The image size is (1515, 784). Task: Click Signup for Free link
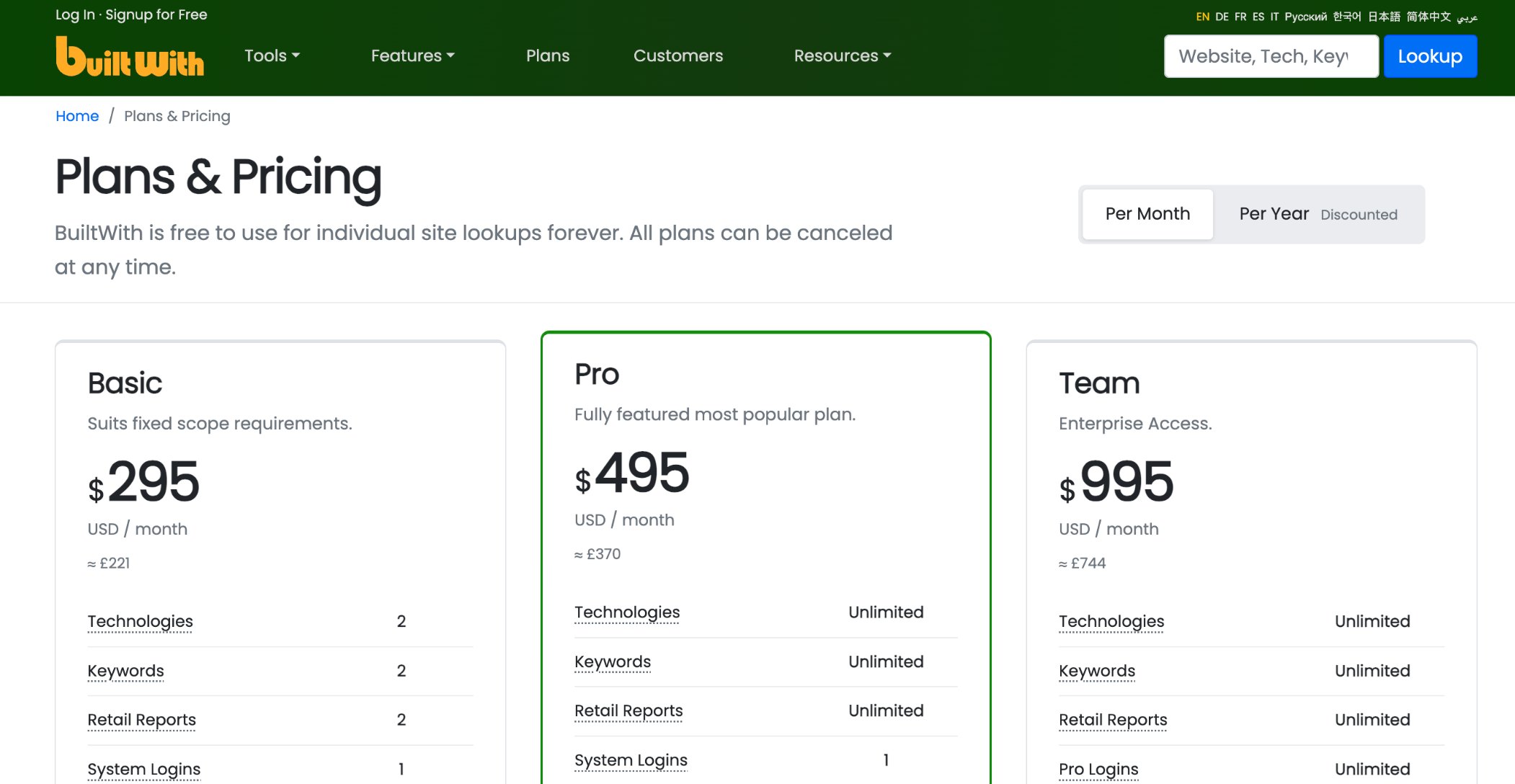[156, 14]
